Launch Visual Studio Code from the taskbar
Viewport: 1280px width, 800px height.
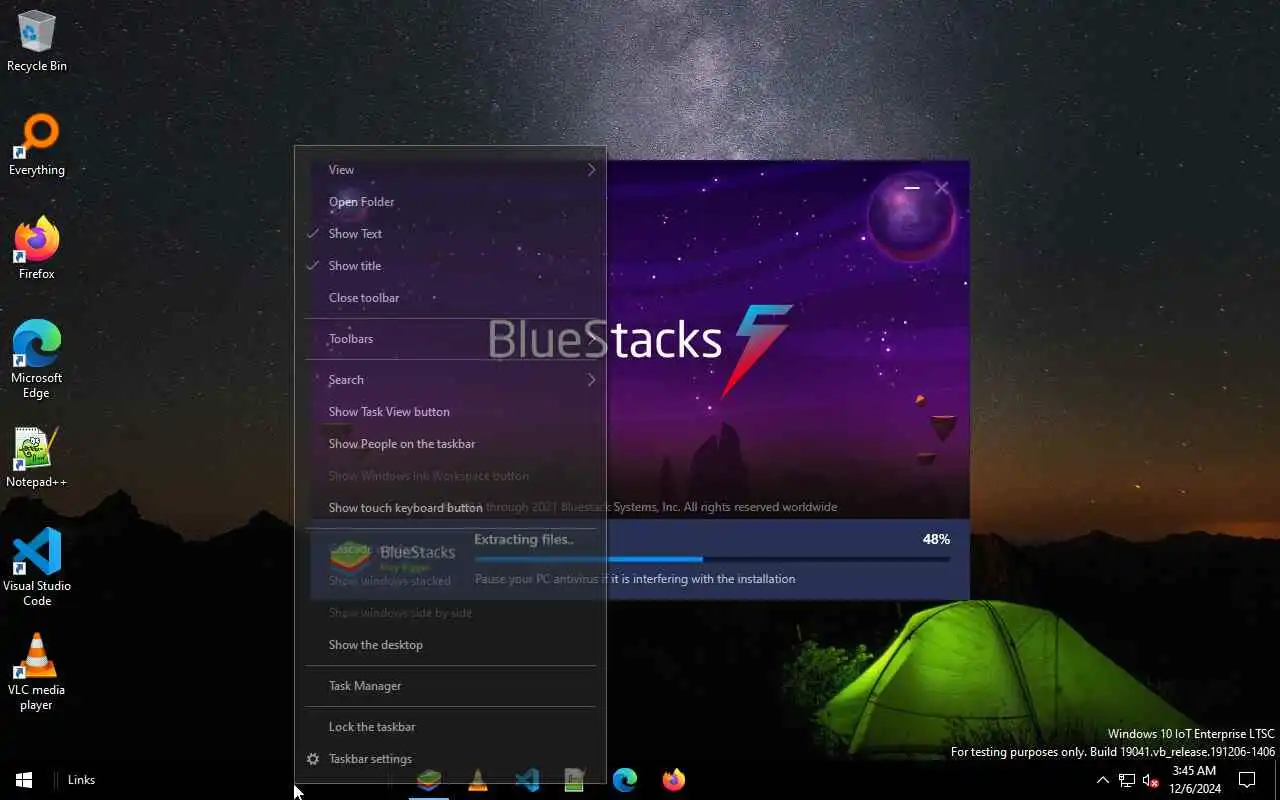pos(527,780)
